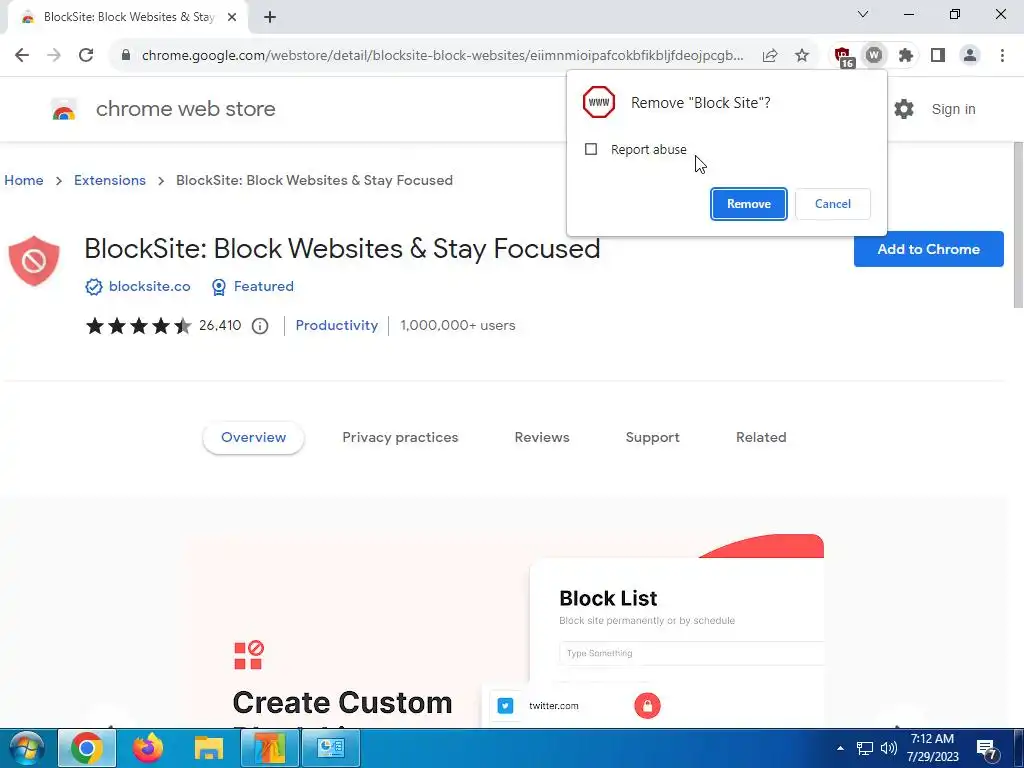
Task: Click the volume speaker tray icon
Action: pos(888,748)
